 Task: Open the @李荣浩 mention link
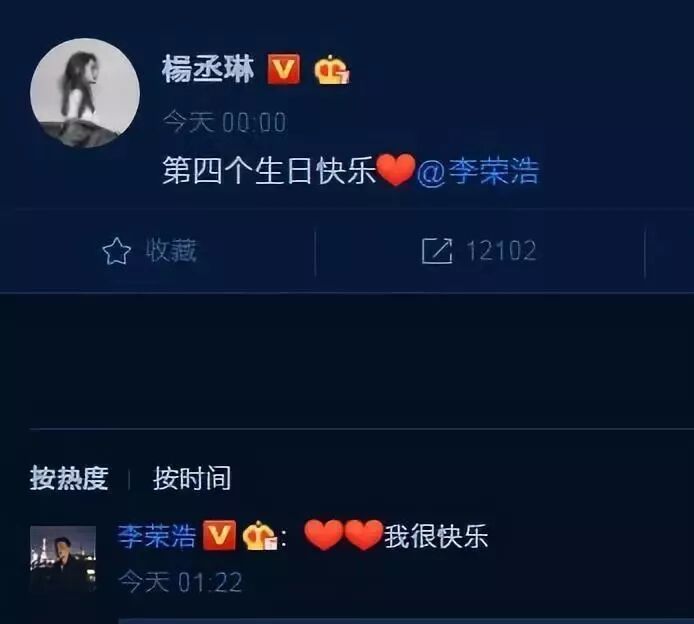(x=478, y=171)
